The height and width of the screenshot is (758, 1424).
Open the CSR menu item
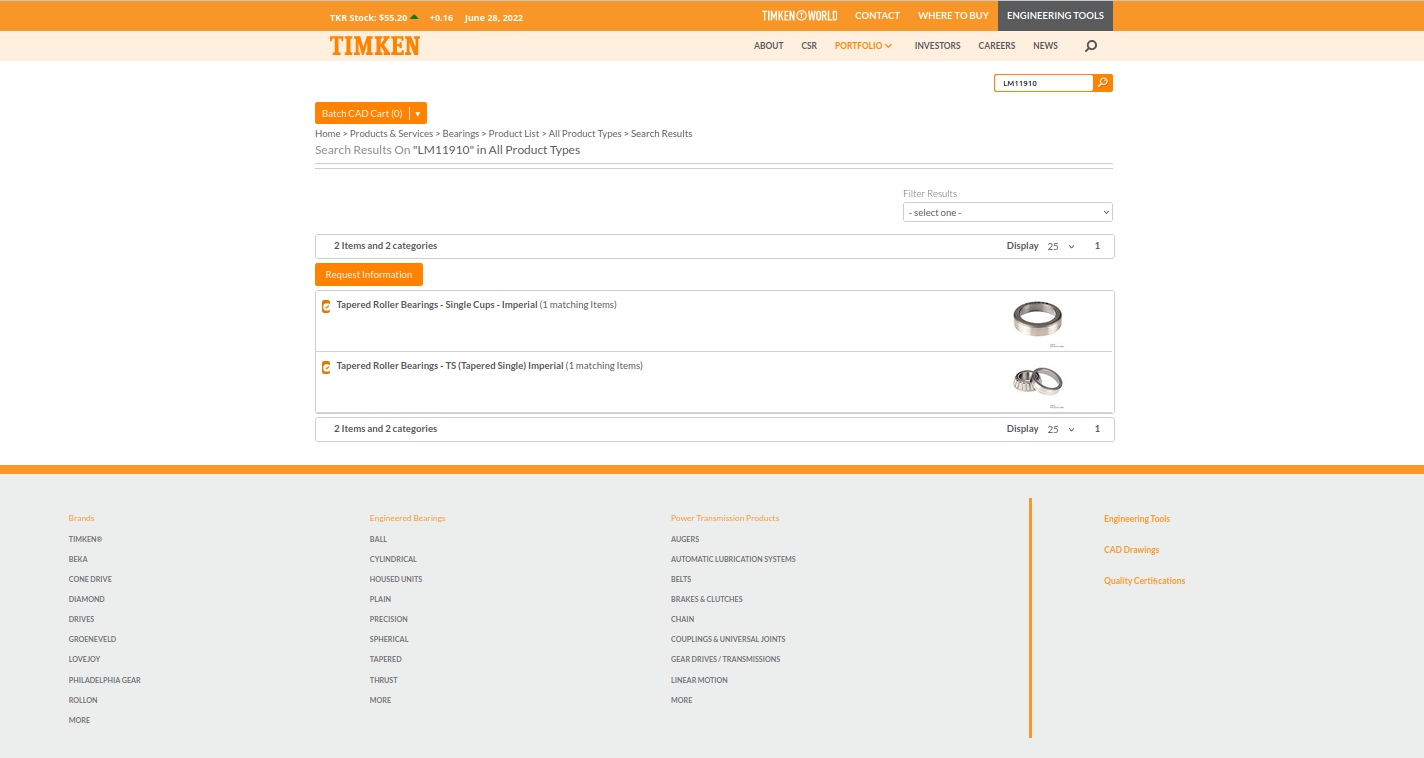pos(809,46)
